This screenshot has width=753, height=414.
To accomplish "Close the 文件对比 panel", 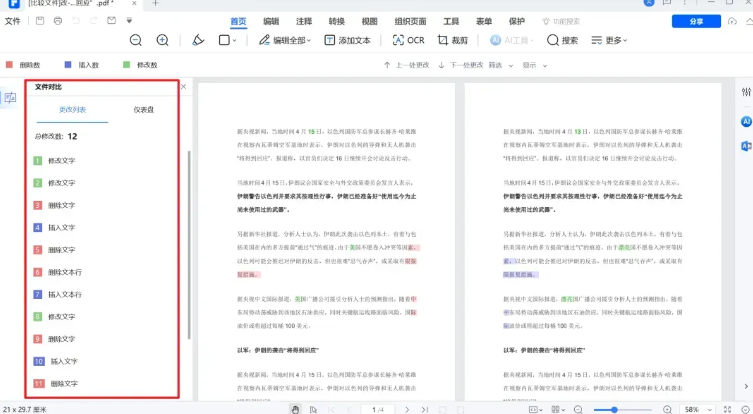I will coord(183,86).
